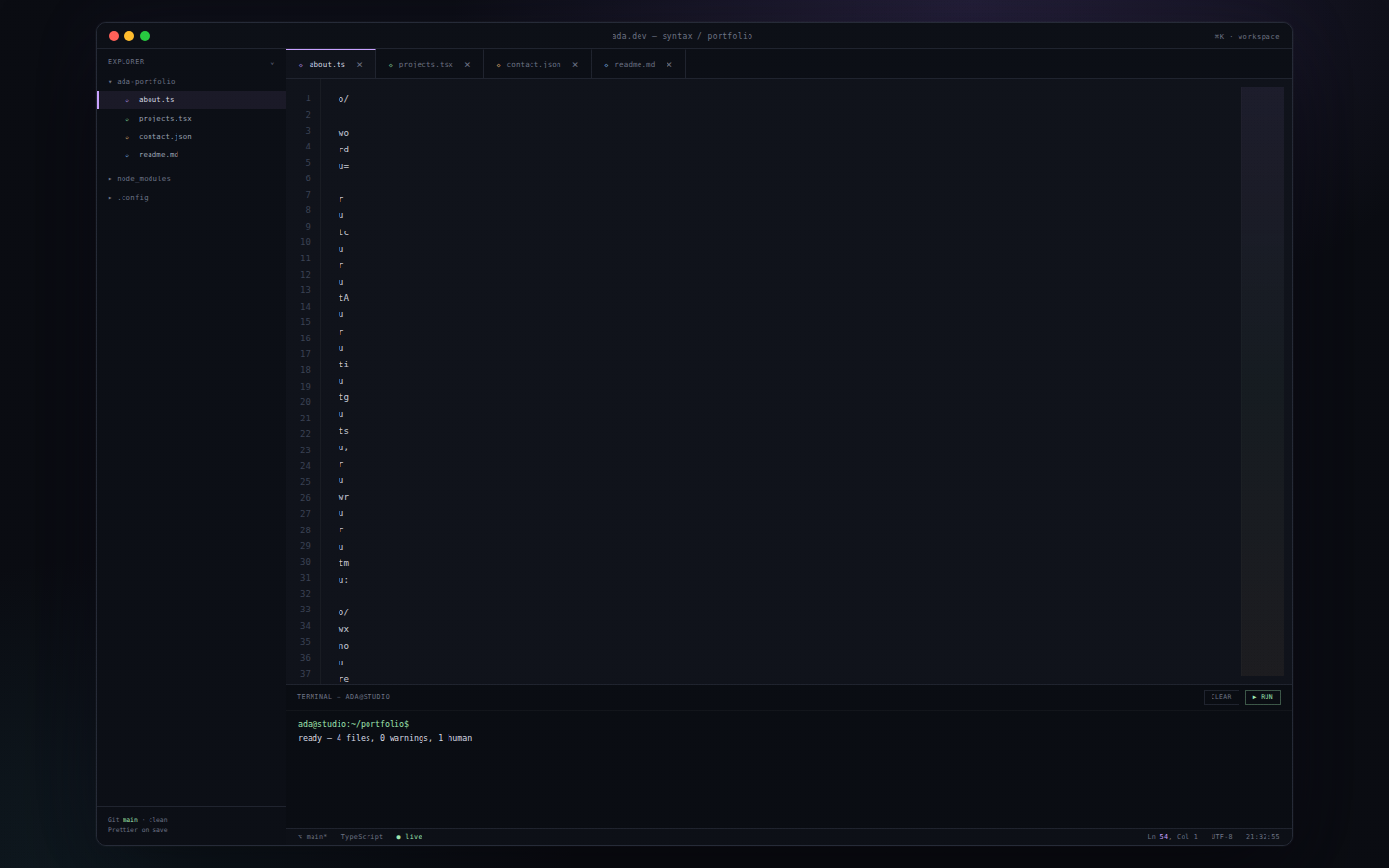Select contact.json in the Explorer tree
Viewport: 1389px width, 868px height.
(x=192, y=137)
